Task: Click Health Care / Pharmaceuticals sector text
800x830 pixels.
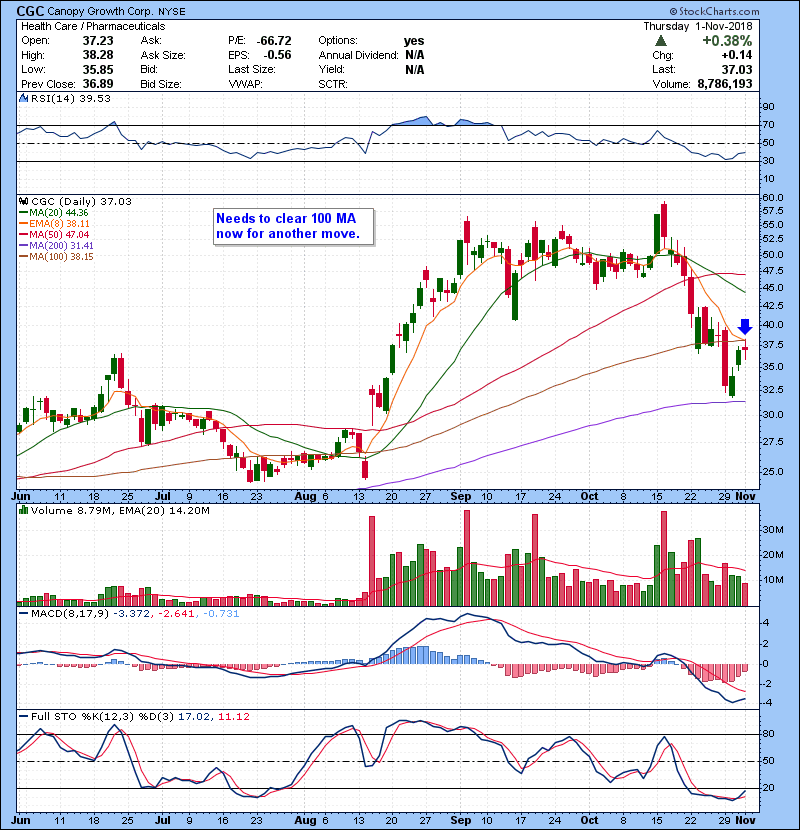Action: click(93, 26)
